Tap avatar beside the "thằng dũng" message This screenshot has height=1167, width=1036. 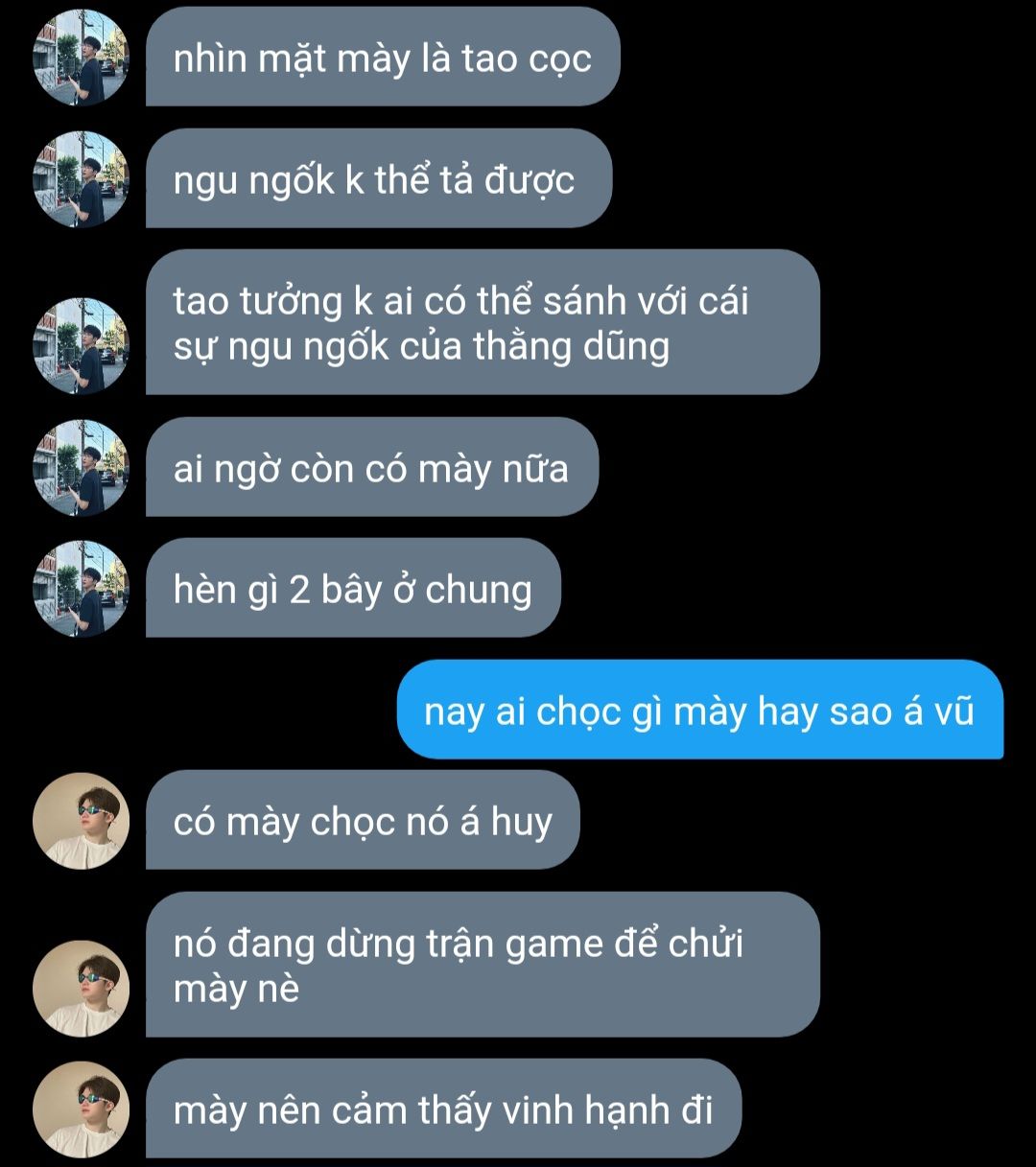point(81,345)
